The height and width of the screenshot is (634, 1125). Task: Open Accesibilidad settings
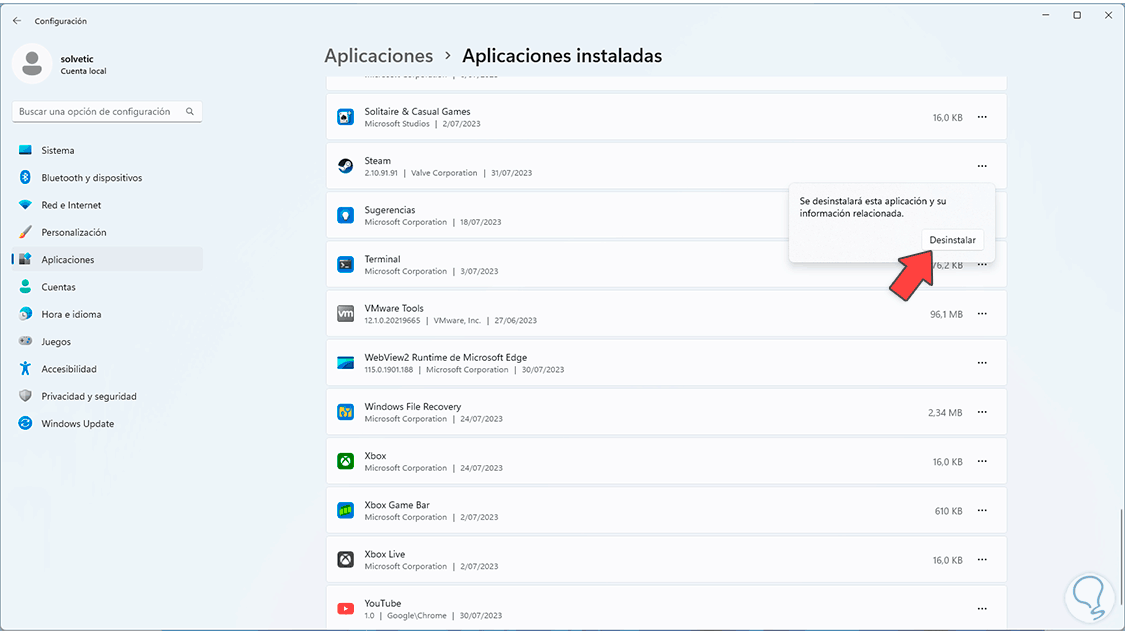point(107,369)
